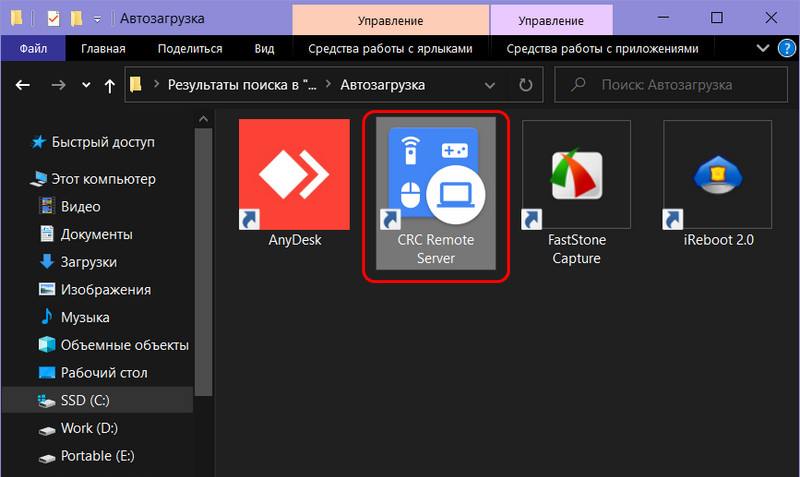This screenshot has width=800, height=477.
Task: Select the Portable (E:) drive
Action: pos(97,456)
